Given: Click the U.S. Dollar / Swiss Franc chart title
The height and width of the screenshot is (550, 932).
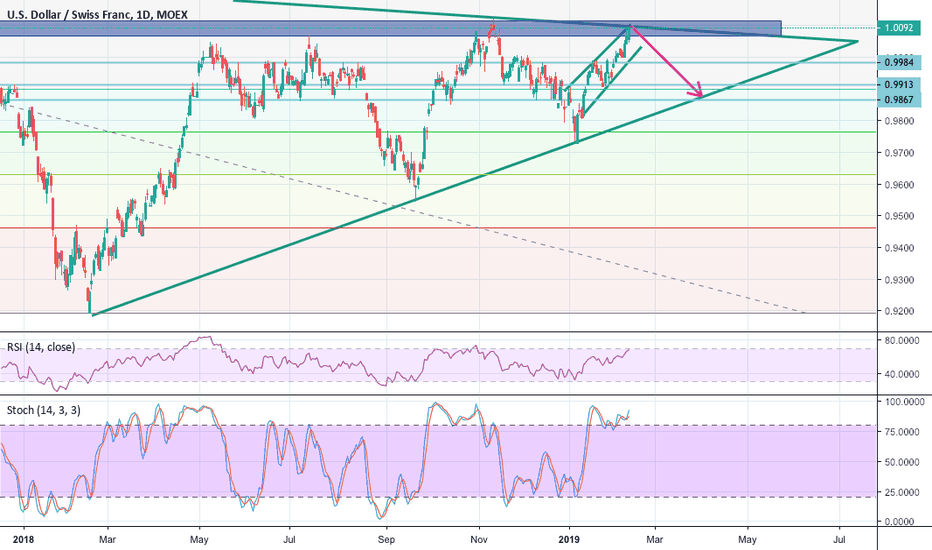Looking at the screenshot, I should click(97, 14).
